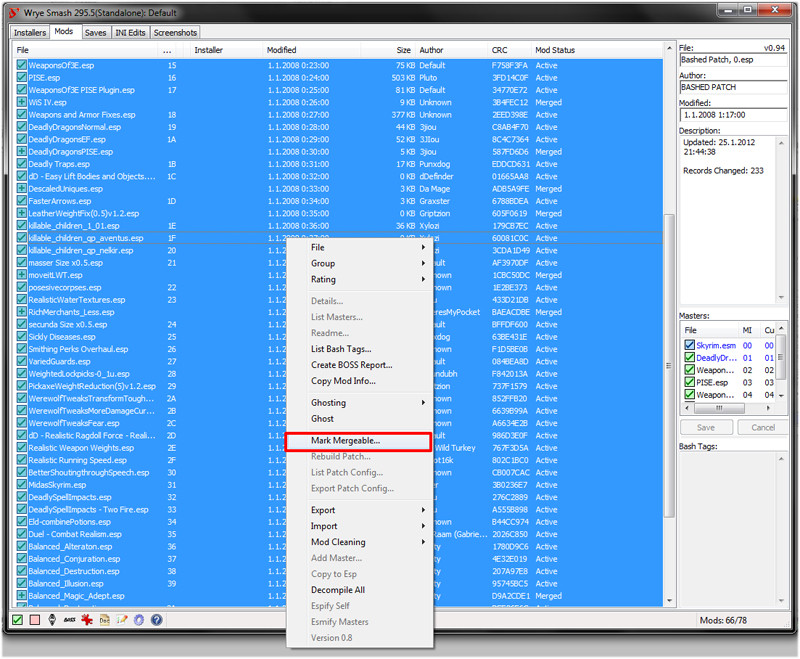Select Decompile All menu entry
The height and width of the screenshot is (659, 800).
click(359, 590)
